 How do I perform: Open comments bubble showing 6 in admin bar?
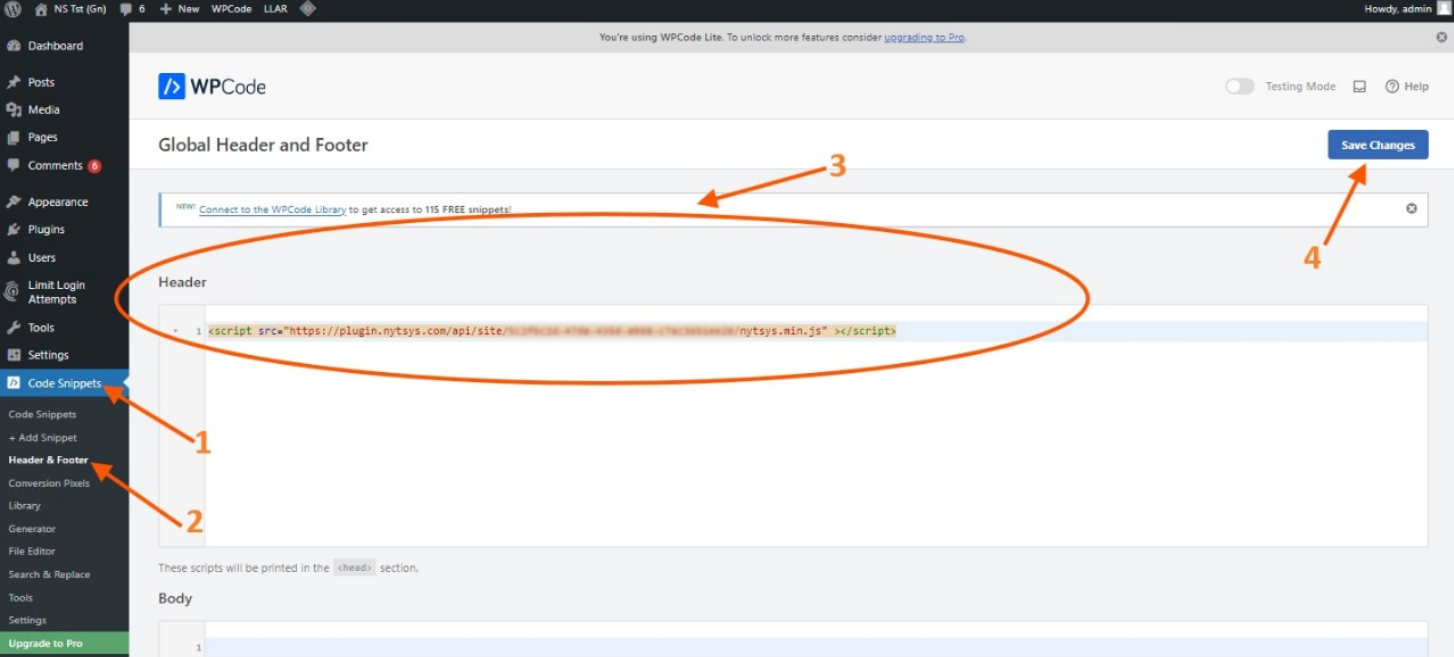click(132, 9)
